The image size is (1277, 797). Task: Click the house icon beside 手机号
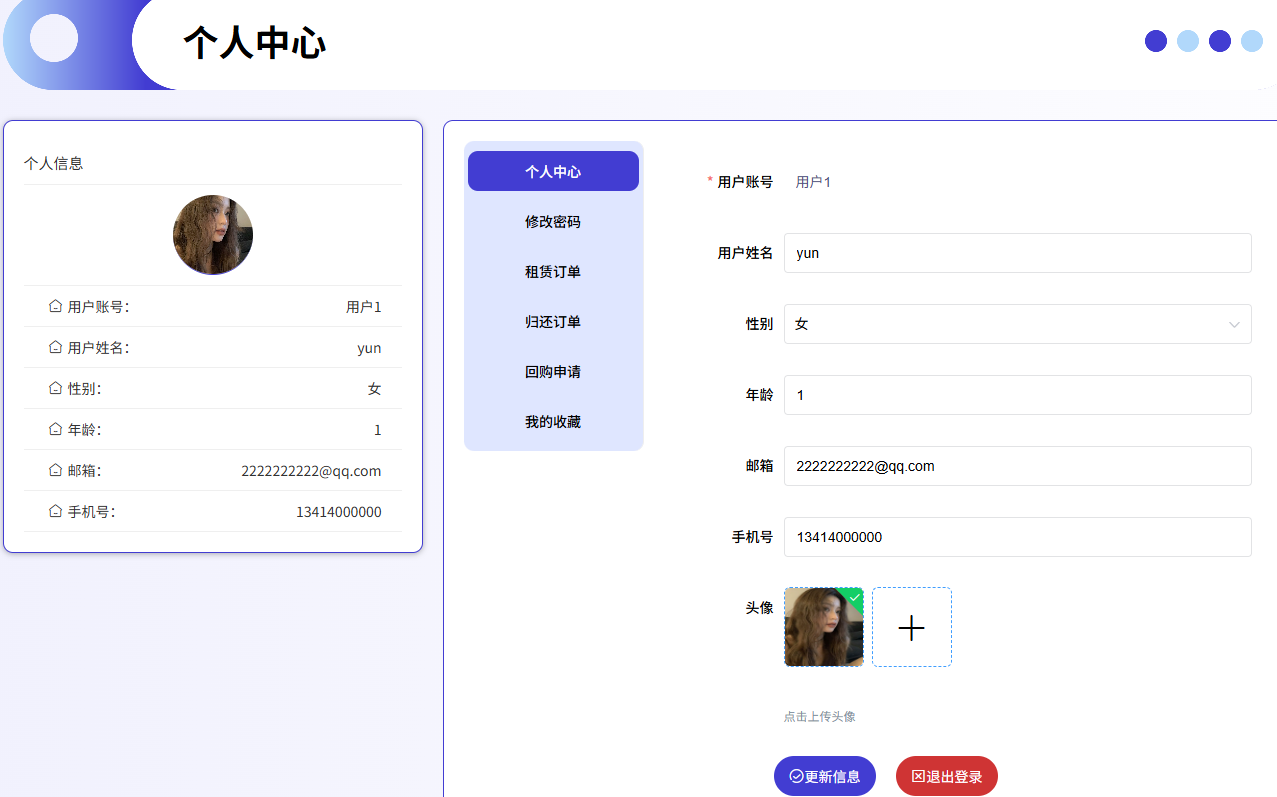click(55, 511)
